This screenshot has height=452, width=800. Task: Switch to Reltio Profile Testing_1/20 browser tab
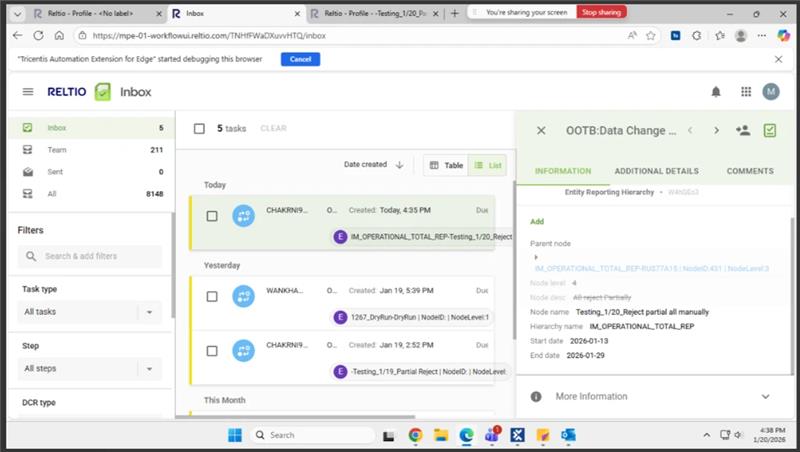375,14
